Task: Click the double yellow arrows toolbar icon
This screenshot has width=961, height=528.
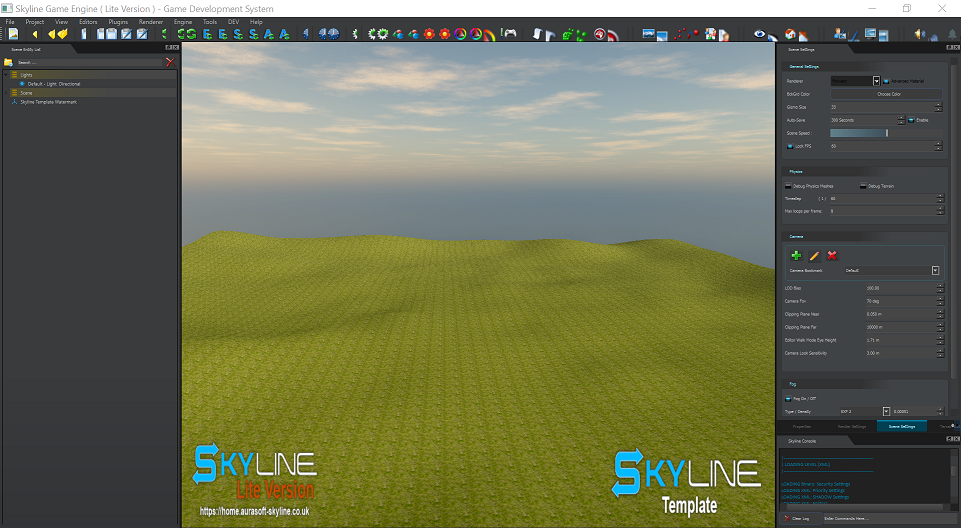Action: pos(58,34)
